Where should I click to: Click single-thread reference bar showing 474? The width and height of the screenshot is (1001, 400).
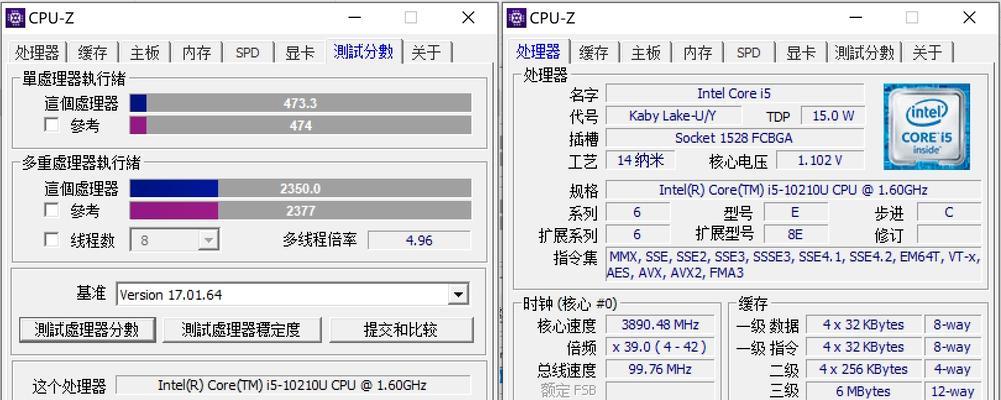(x=301, y=125)
